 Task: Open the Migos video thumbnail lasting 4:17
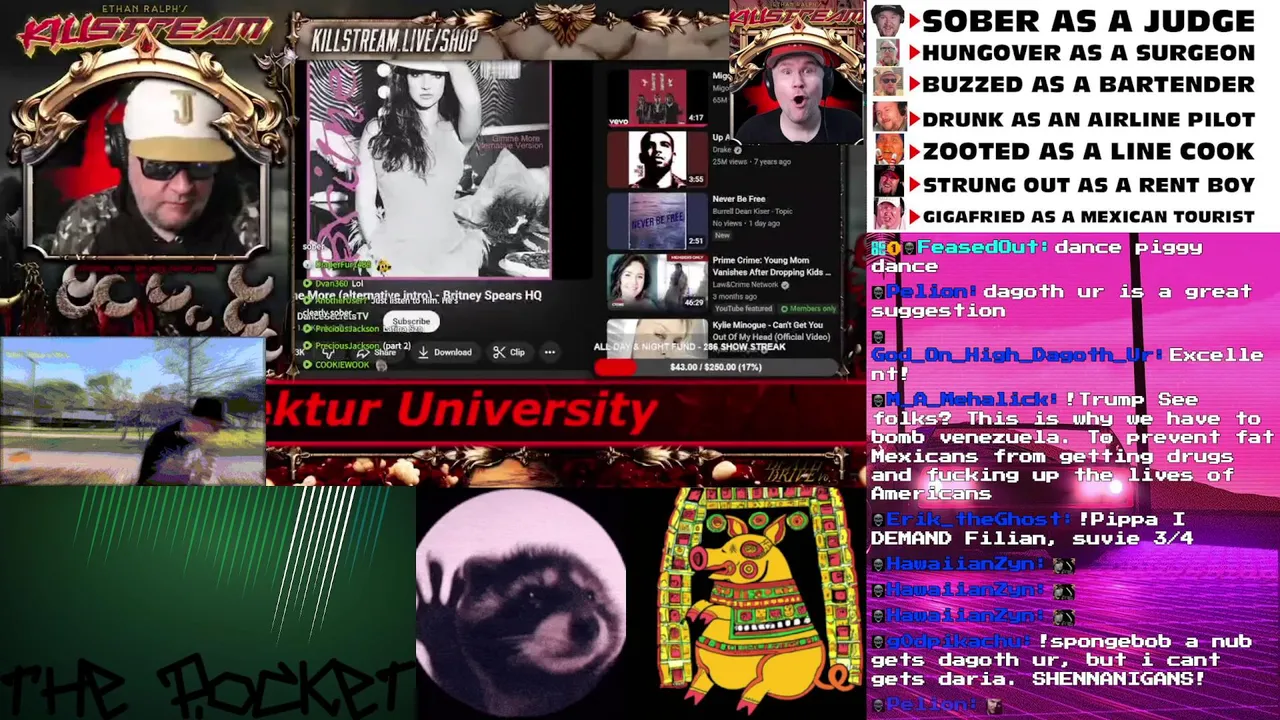[657, 97]
